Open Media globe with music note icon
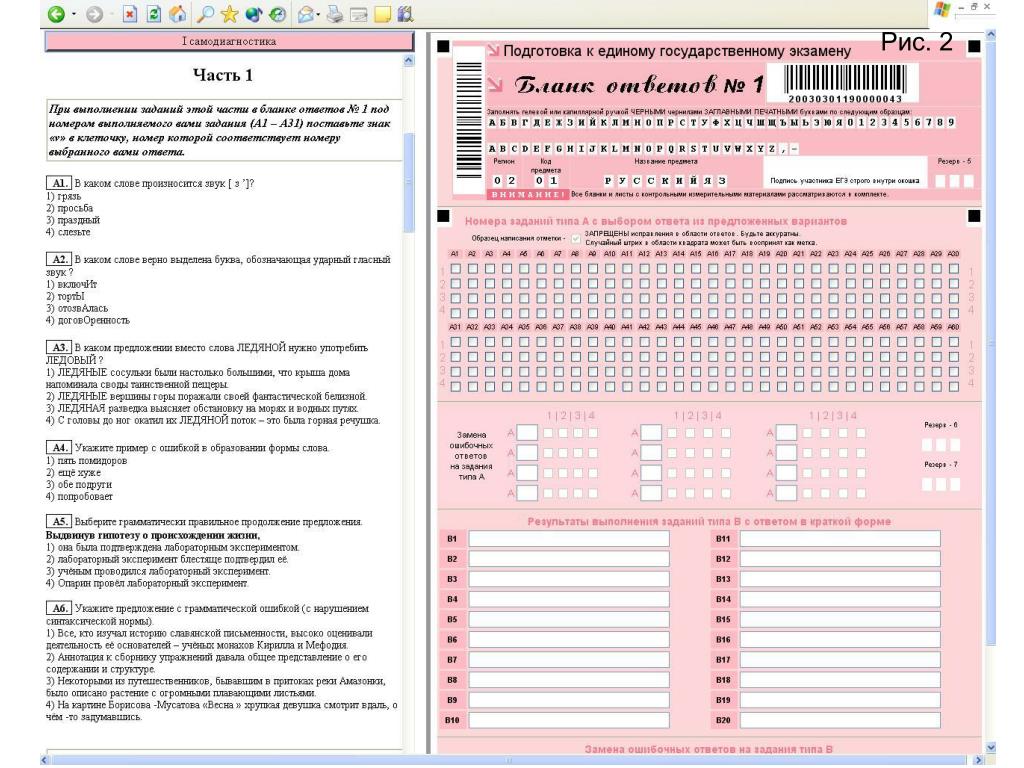Image resolution: width=1024 pixels, height=768 pixels. [x=253, y=14]
